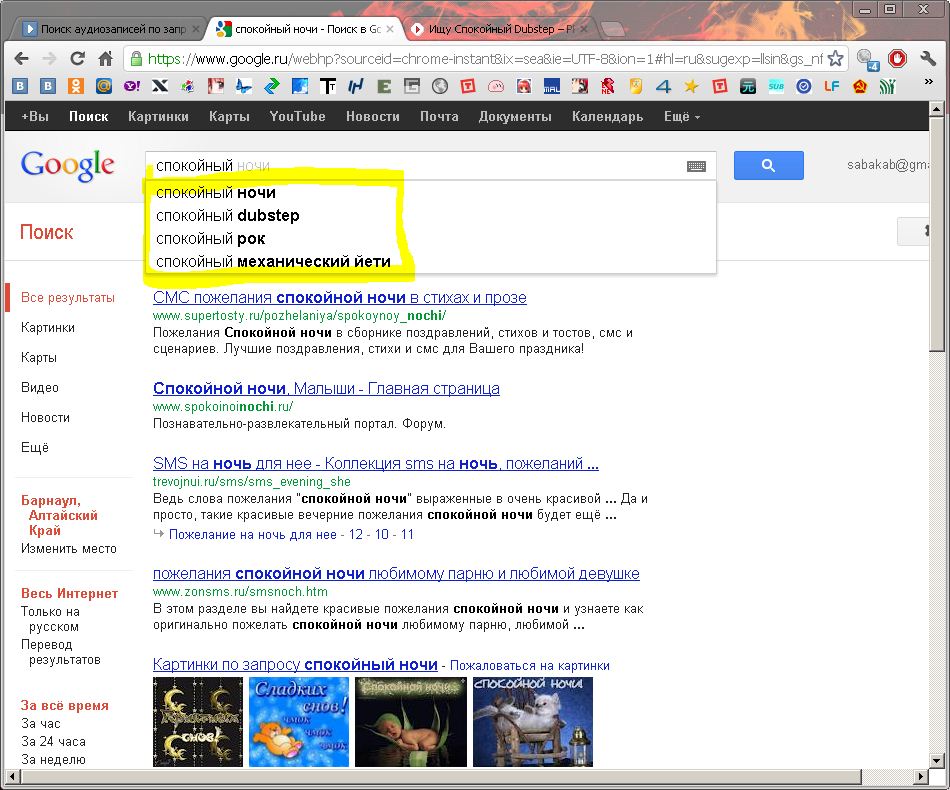The width and height of the screenshot is (950, 790).
Task: Open Документы in the top bar
Action: point(515,116)
